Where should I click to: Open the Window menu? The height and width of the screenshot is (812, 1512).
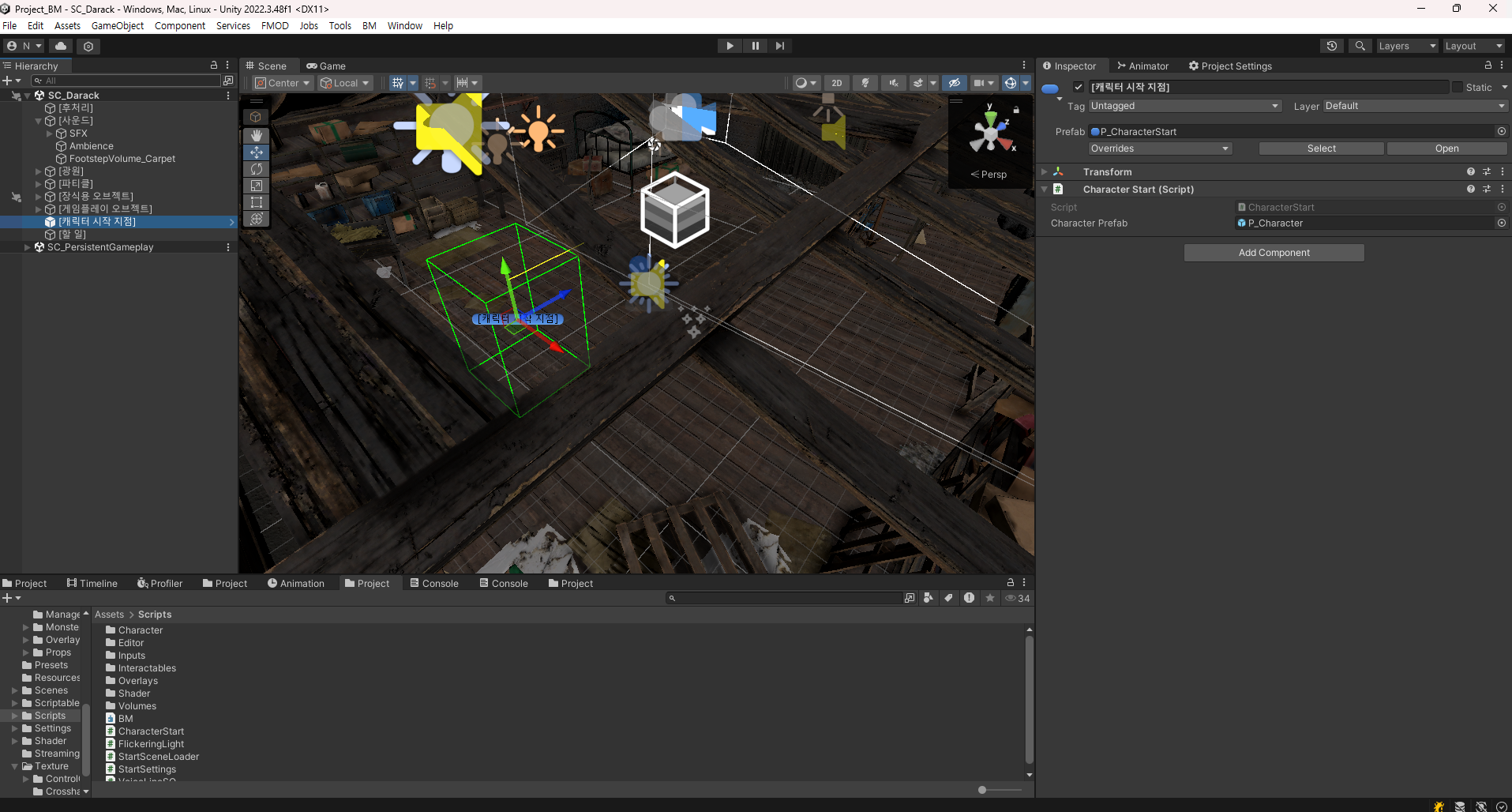point(405,25)
